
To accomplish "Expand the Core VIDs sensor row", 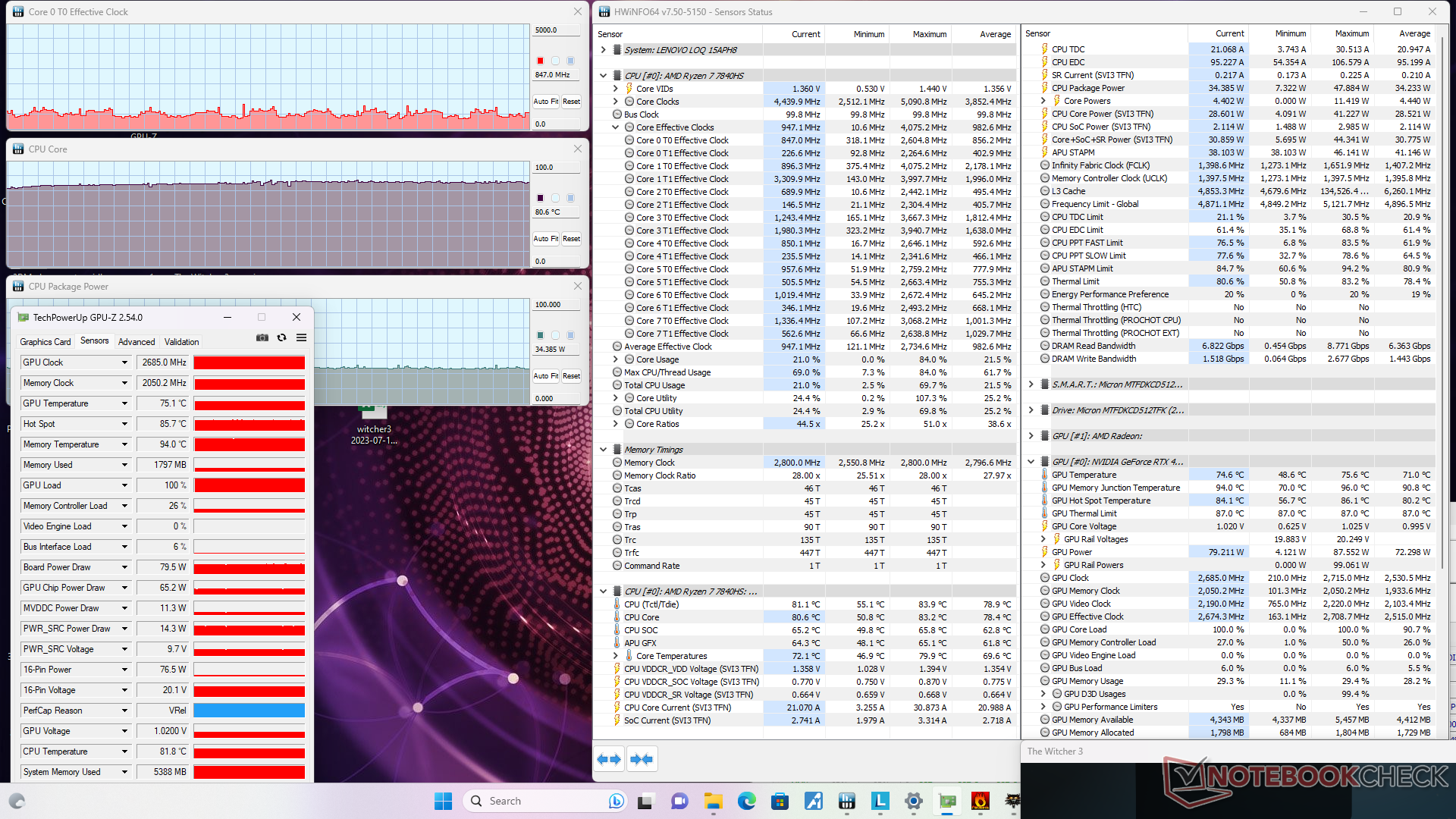I will point(616,89).
